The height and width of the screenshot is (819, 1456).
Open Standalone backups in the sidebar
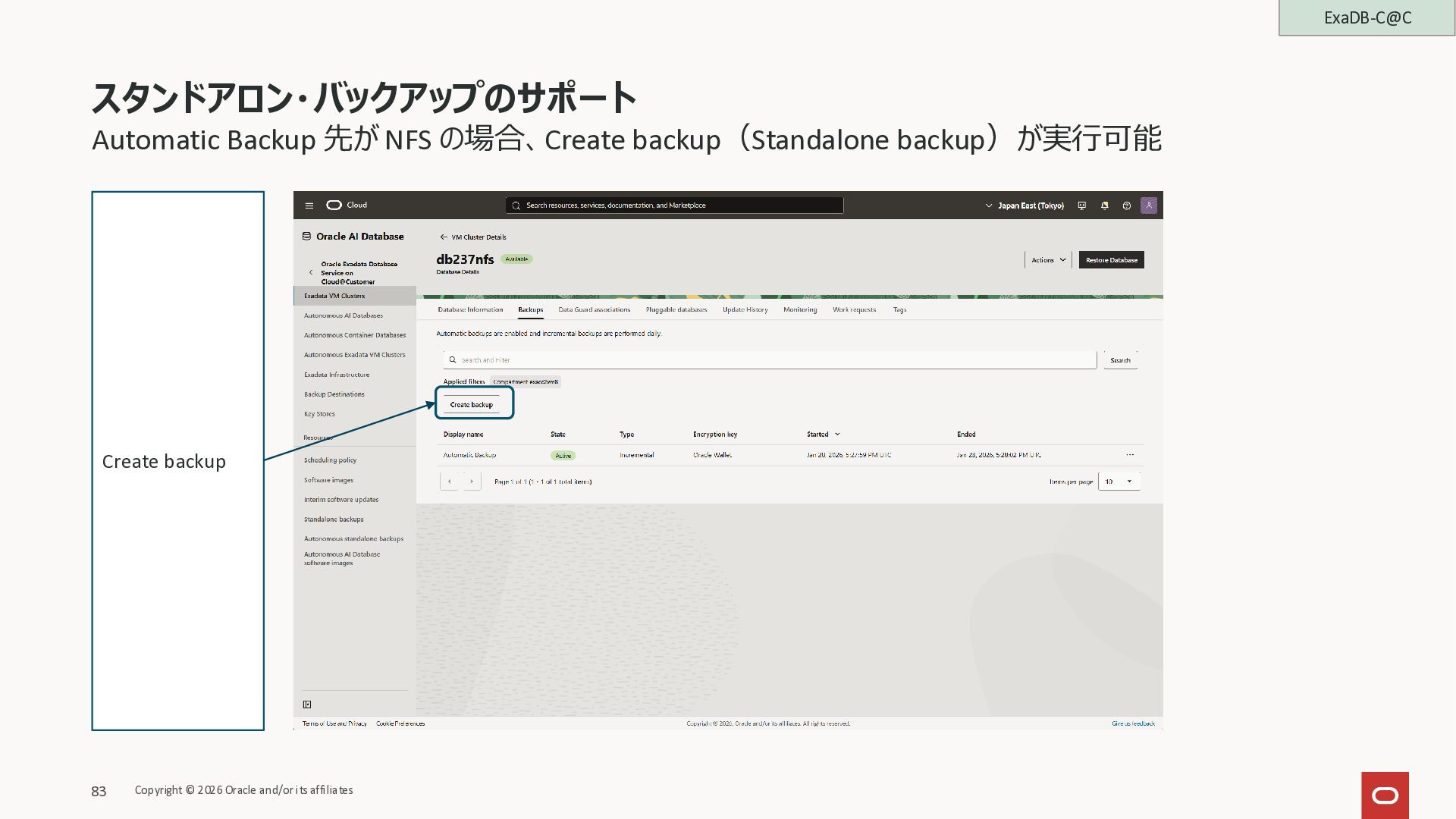pos(334,519)
